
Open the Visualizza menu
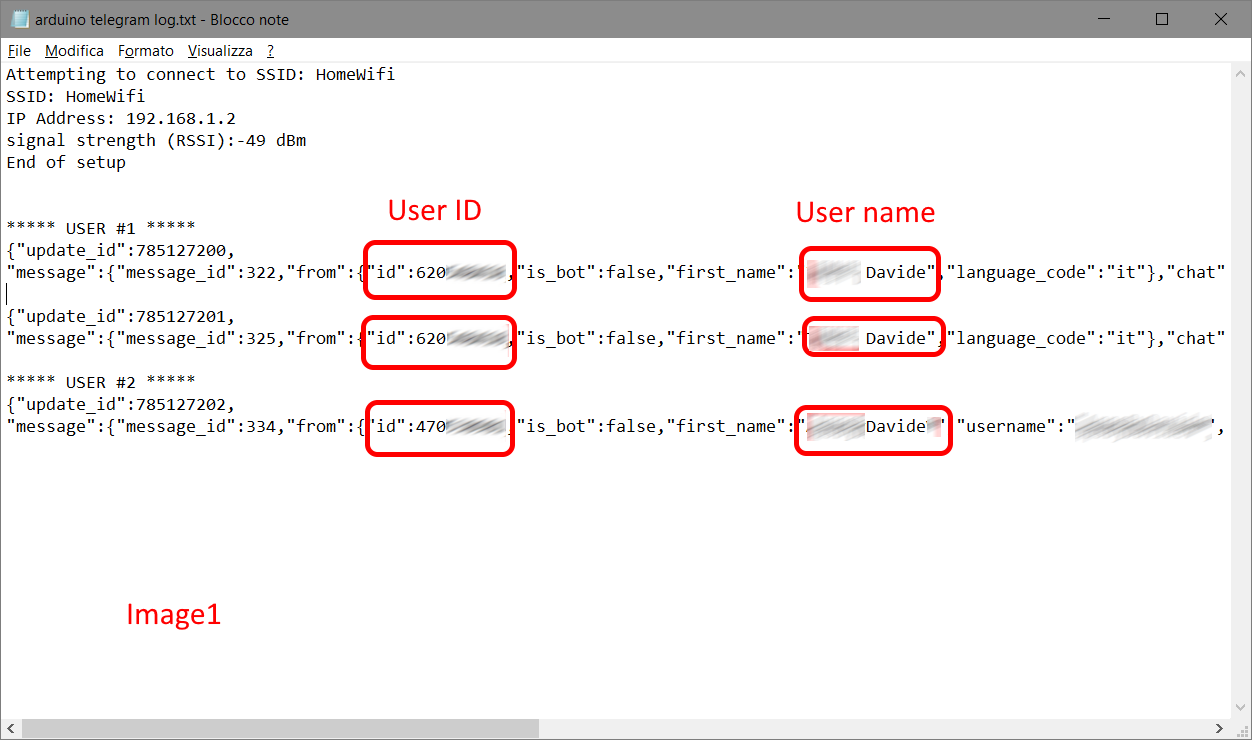point(220,51)
